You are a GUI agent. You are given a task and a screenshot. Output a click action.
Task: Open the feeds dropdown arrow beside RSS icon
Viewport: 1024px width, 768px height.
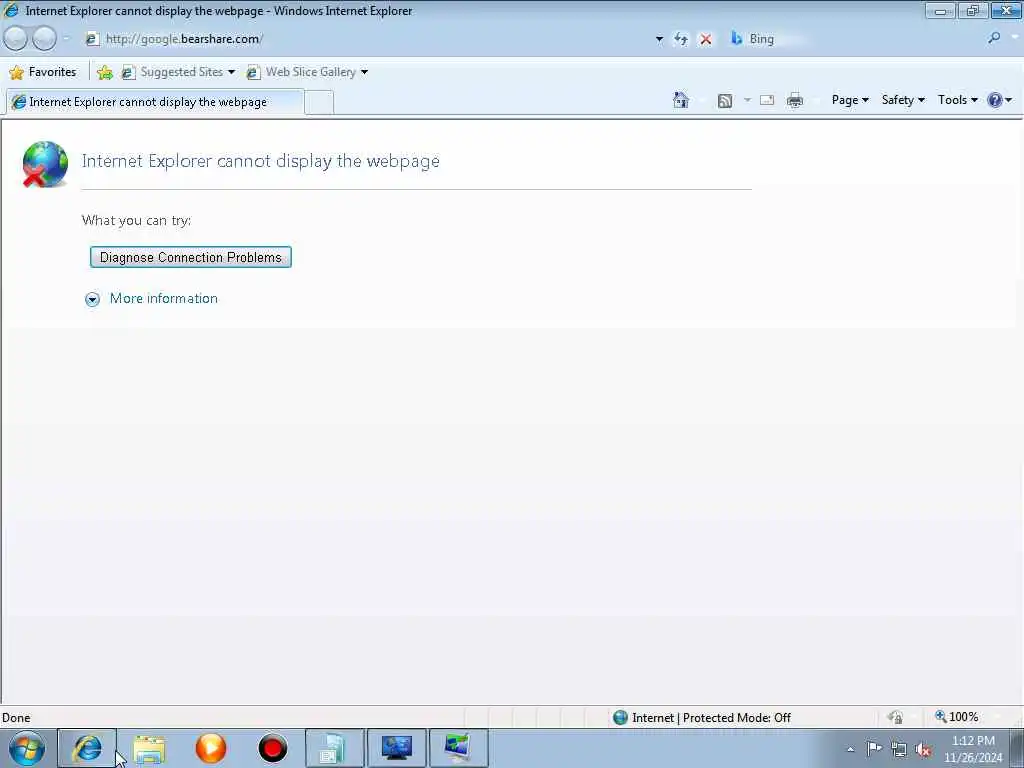(x=747, y=100)
